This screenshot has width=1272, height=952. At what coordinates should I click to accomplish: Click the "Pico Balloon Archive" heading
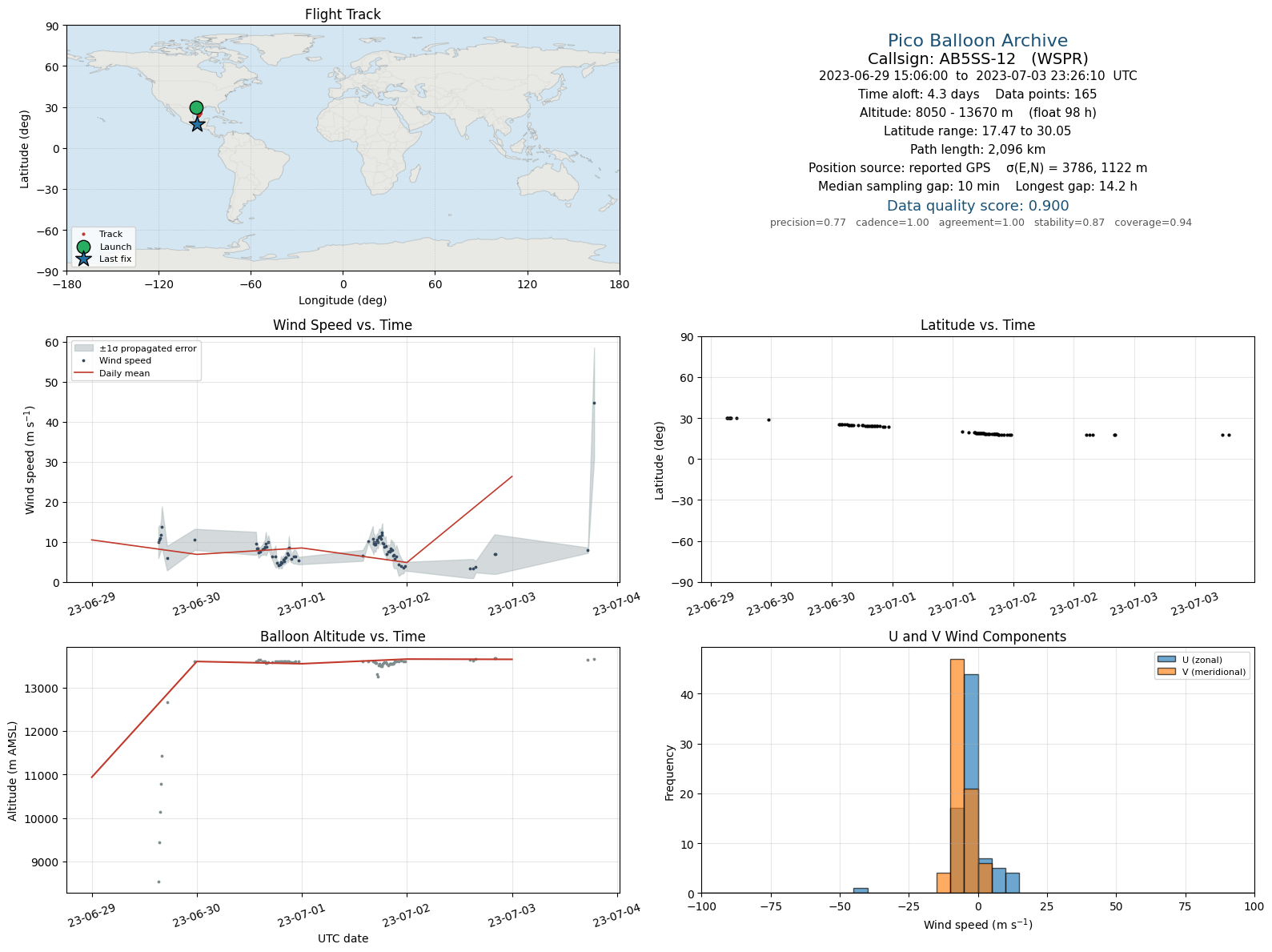tap(977, 41)
